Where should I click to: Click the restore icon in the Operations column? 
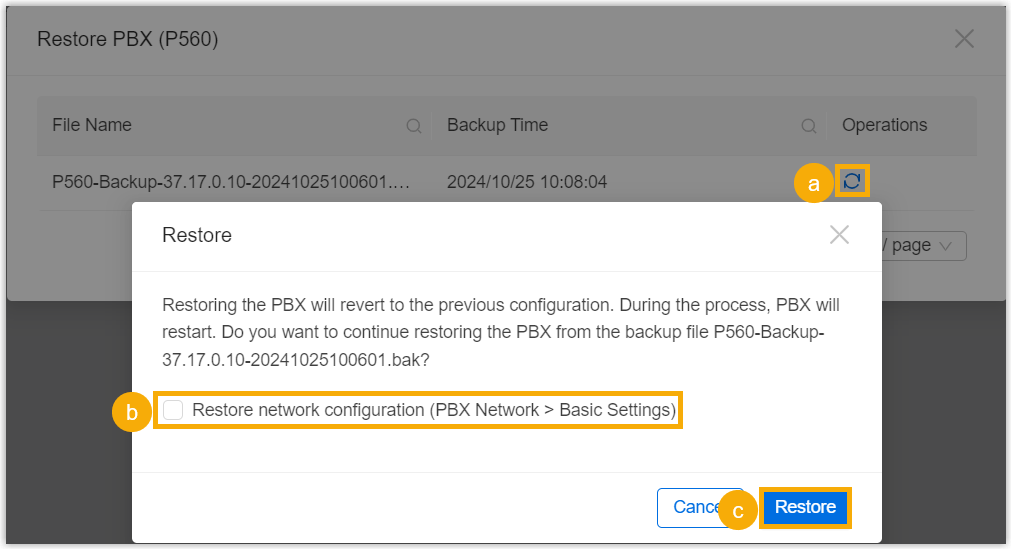click(x=852, y=181)
